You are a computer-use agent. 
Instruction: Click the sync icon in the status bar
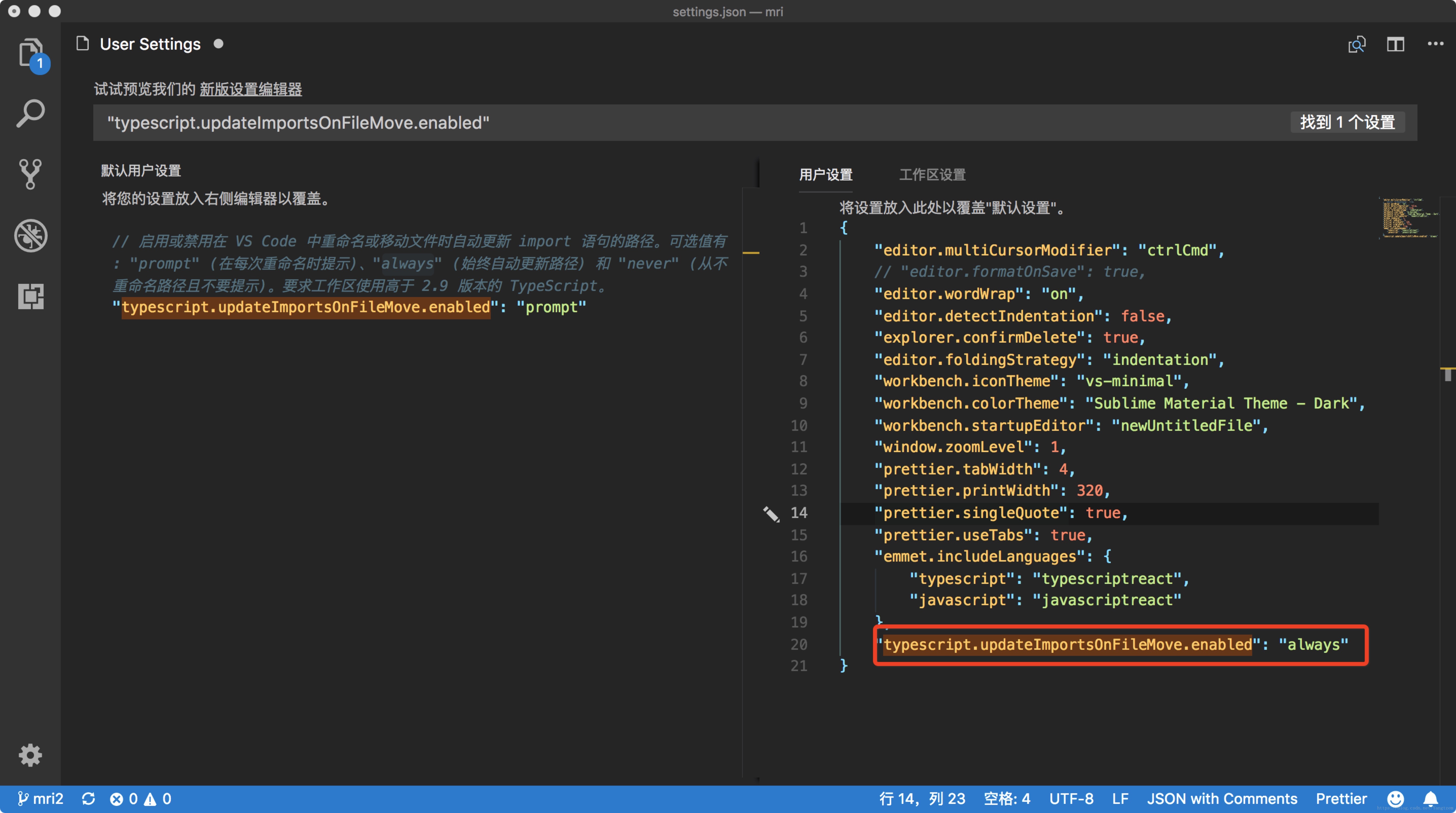pos(89,798)
